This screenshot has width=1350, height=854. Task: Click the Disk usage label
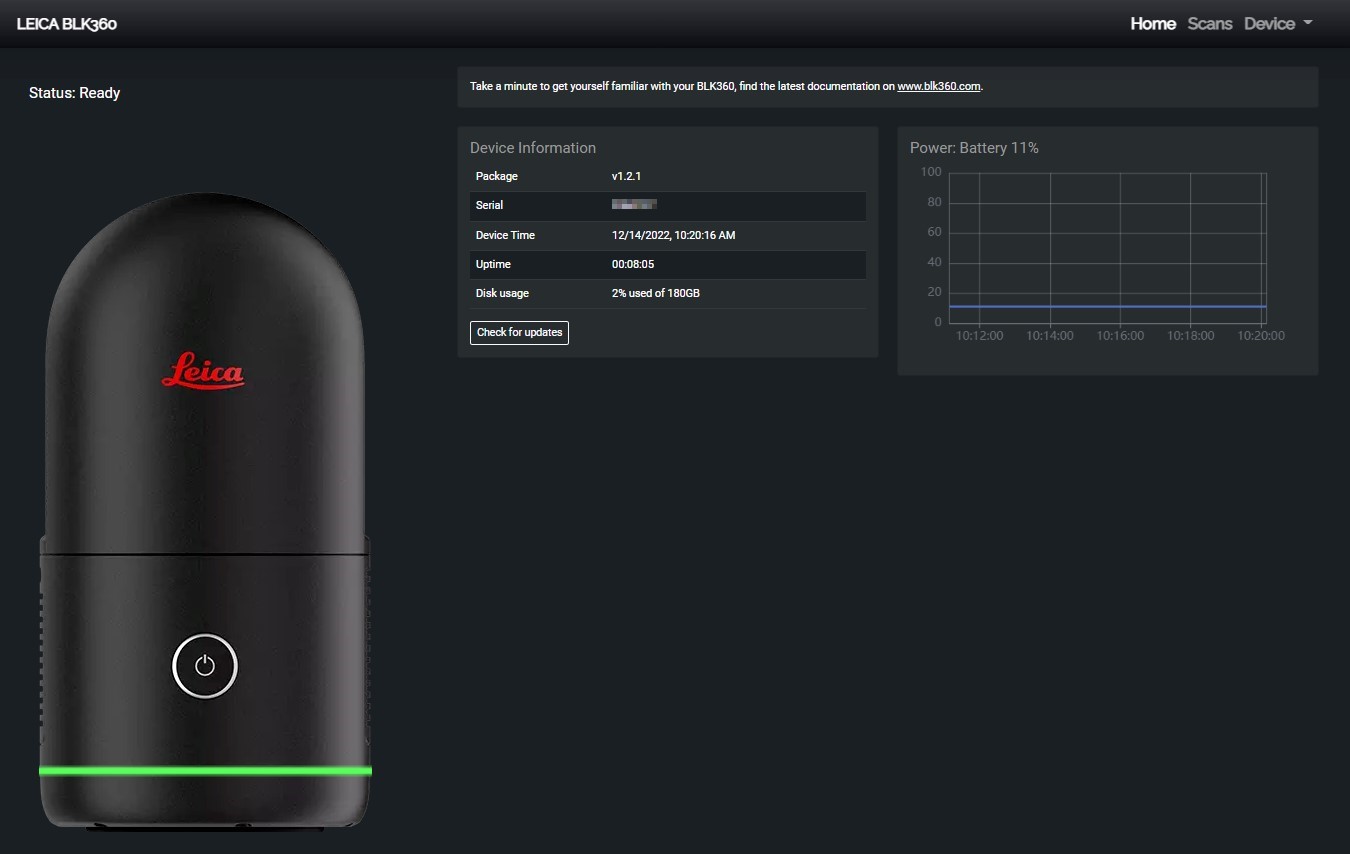(x=502, y=293)
